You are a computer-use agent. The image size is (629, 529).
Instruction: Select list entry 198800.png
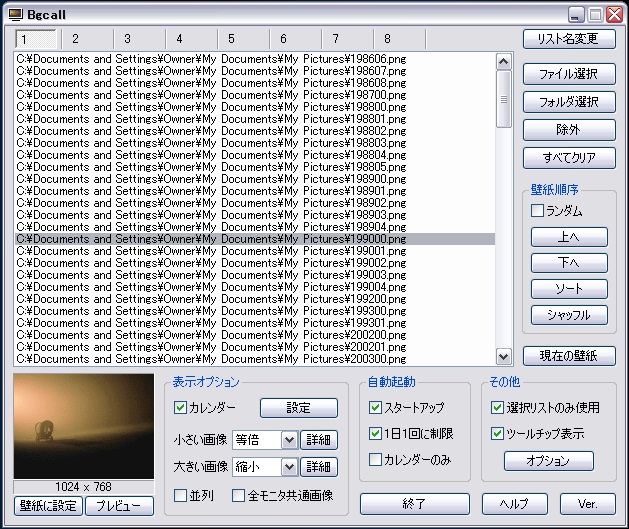(x=255, y=107)
